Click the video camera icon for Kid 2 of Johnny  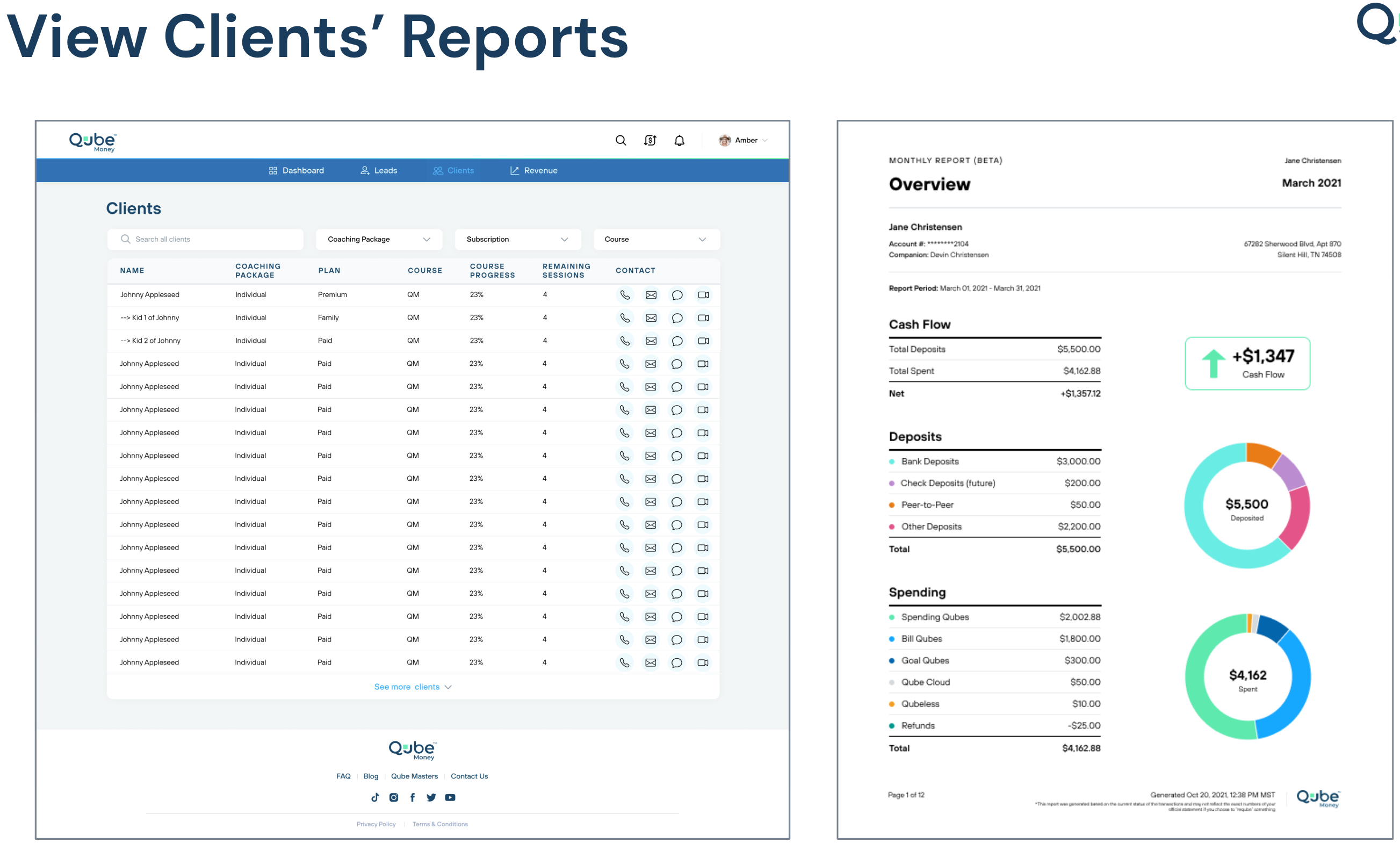[703, 341]
